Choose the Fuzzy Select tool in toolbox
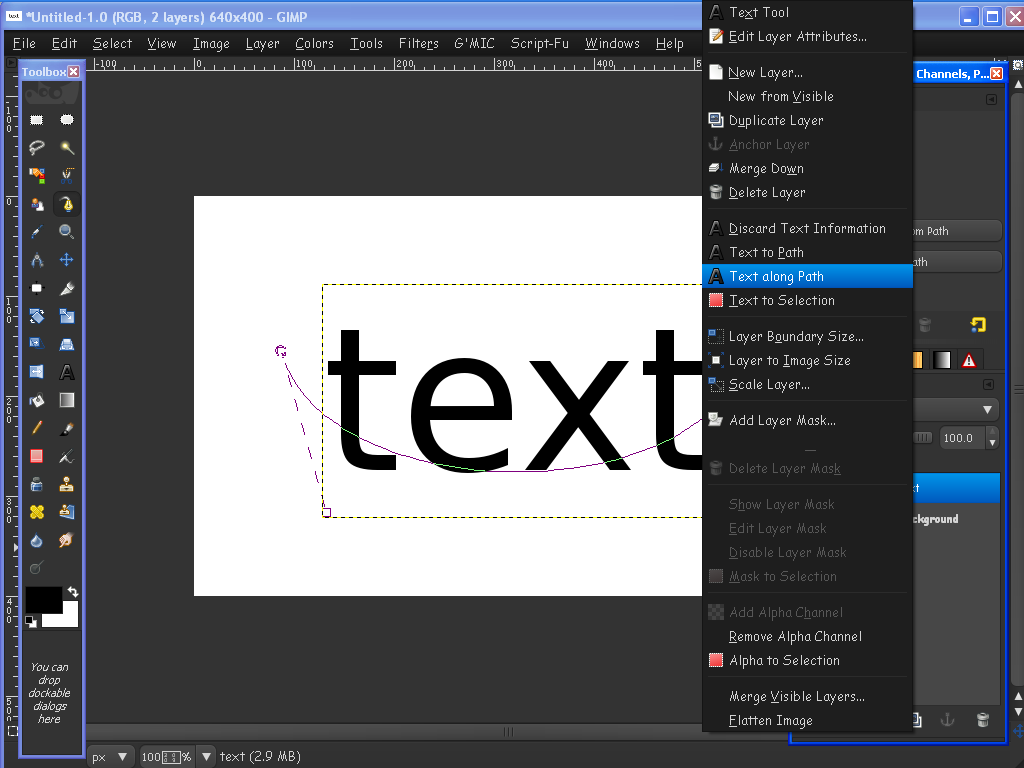 coord(66,149)
